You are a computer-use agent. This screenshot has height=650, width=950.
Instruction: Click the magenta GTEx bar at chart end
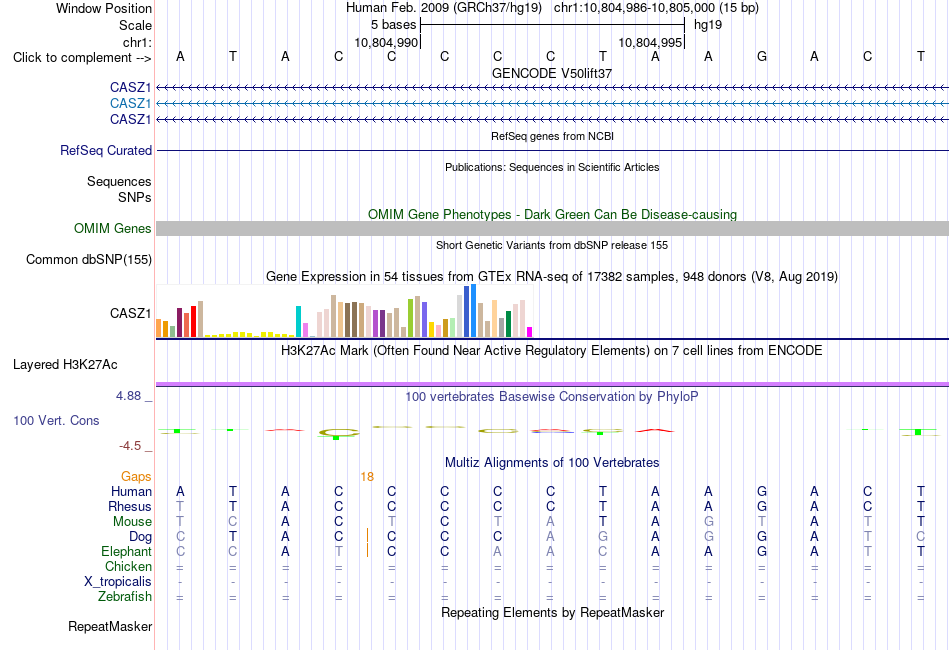[x=530, y=332]
